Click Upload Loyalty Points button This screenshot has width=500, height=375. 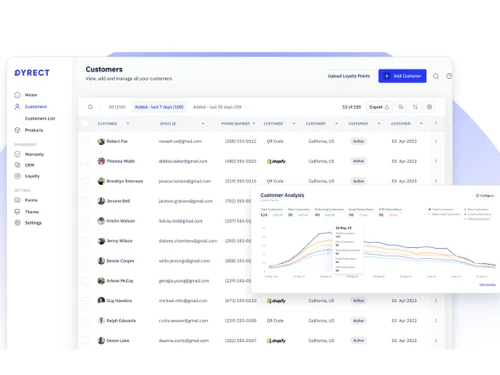[x=349, y=76]
